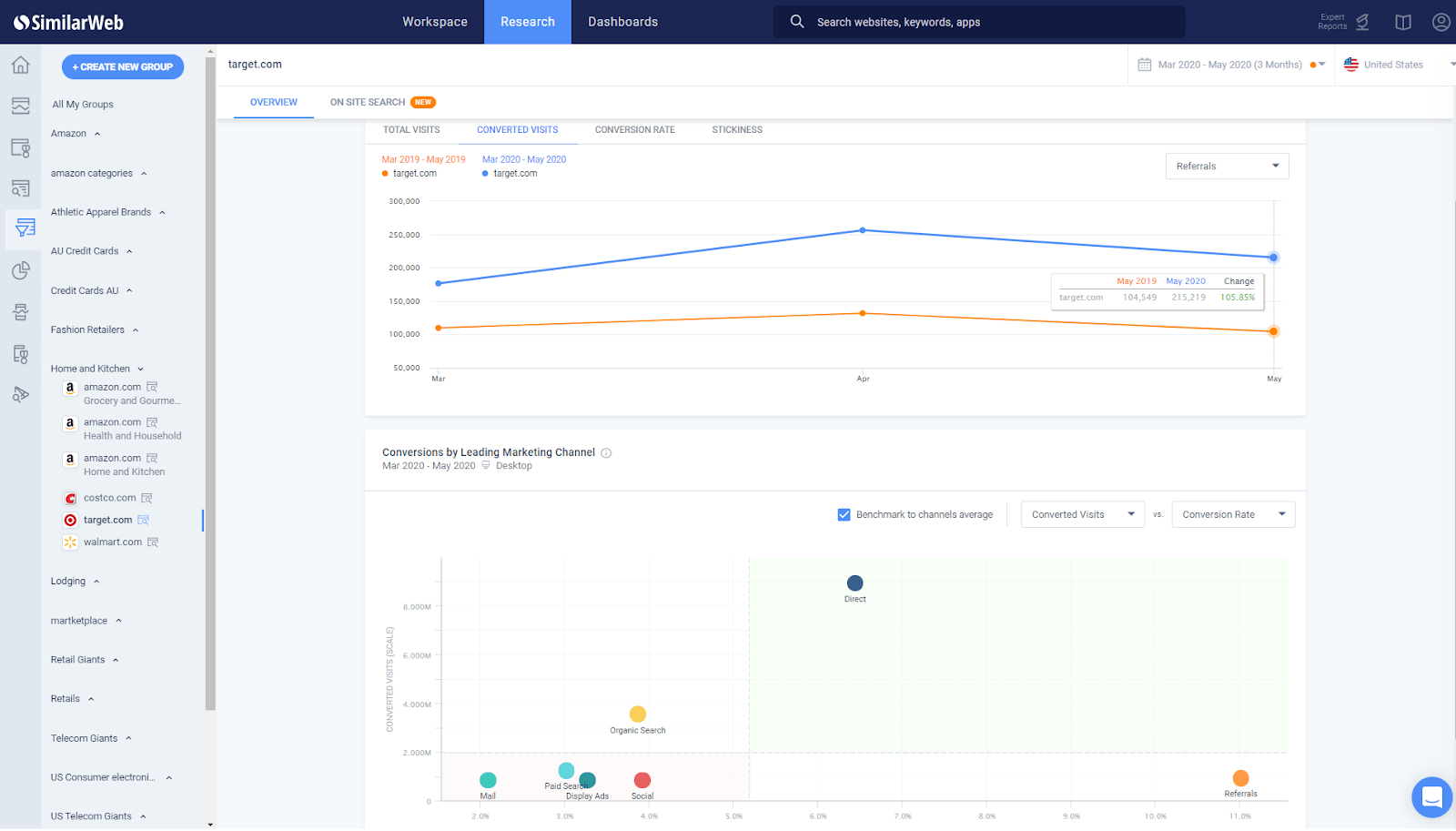Click the costco.com favicon in list
Screen dimensions: 1456x831
tap(70, 499)
